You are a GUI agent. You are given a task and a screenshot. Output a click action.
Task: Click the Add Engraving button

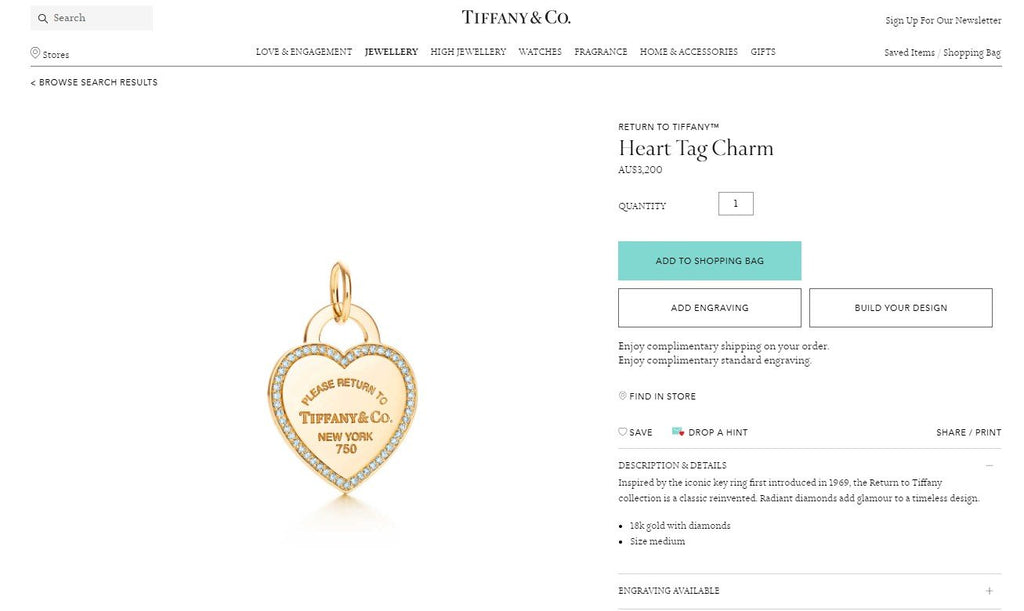coord(709,307)
